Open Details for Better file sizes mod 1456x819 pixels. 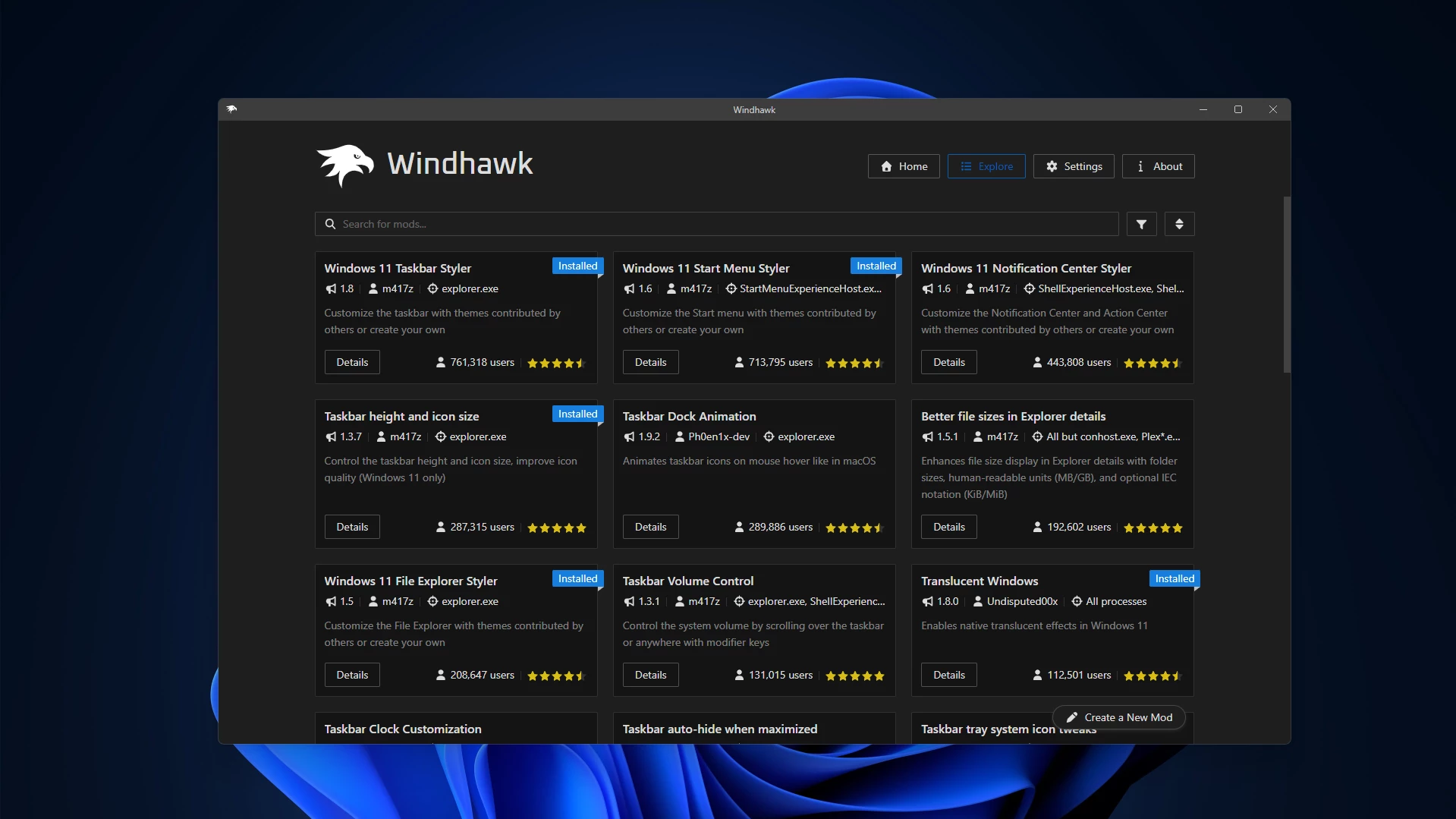click(949, 527)
